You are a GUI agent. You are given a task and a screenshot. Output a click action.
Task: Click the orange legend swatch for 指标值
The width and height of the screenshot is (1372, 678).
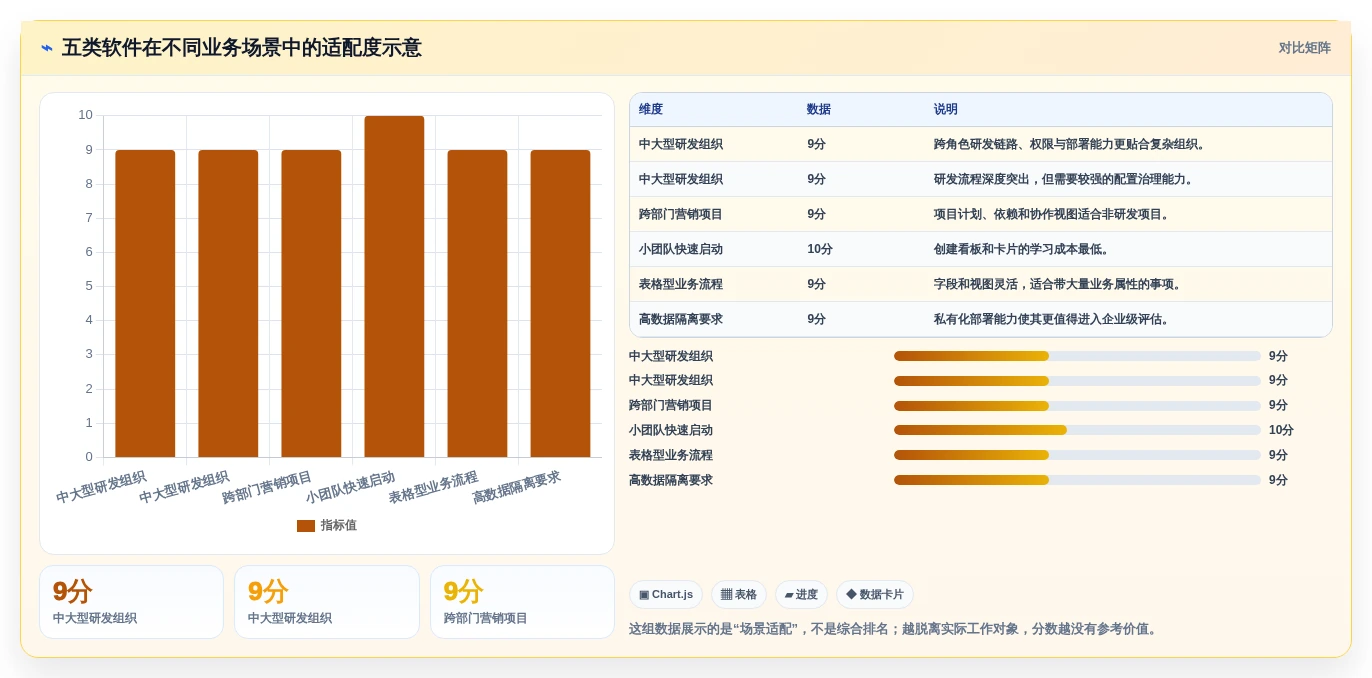click(306, 526)
